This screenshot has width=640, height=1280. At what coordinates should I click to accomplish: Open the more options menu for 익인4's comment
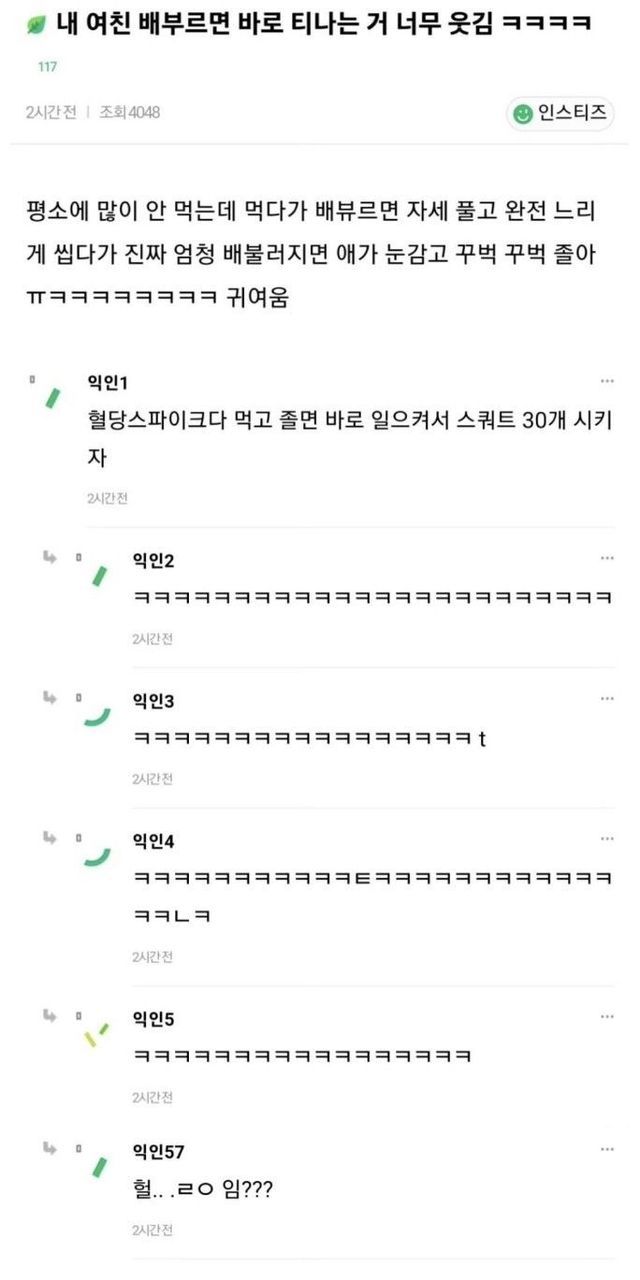point(607,838)
